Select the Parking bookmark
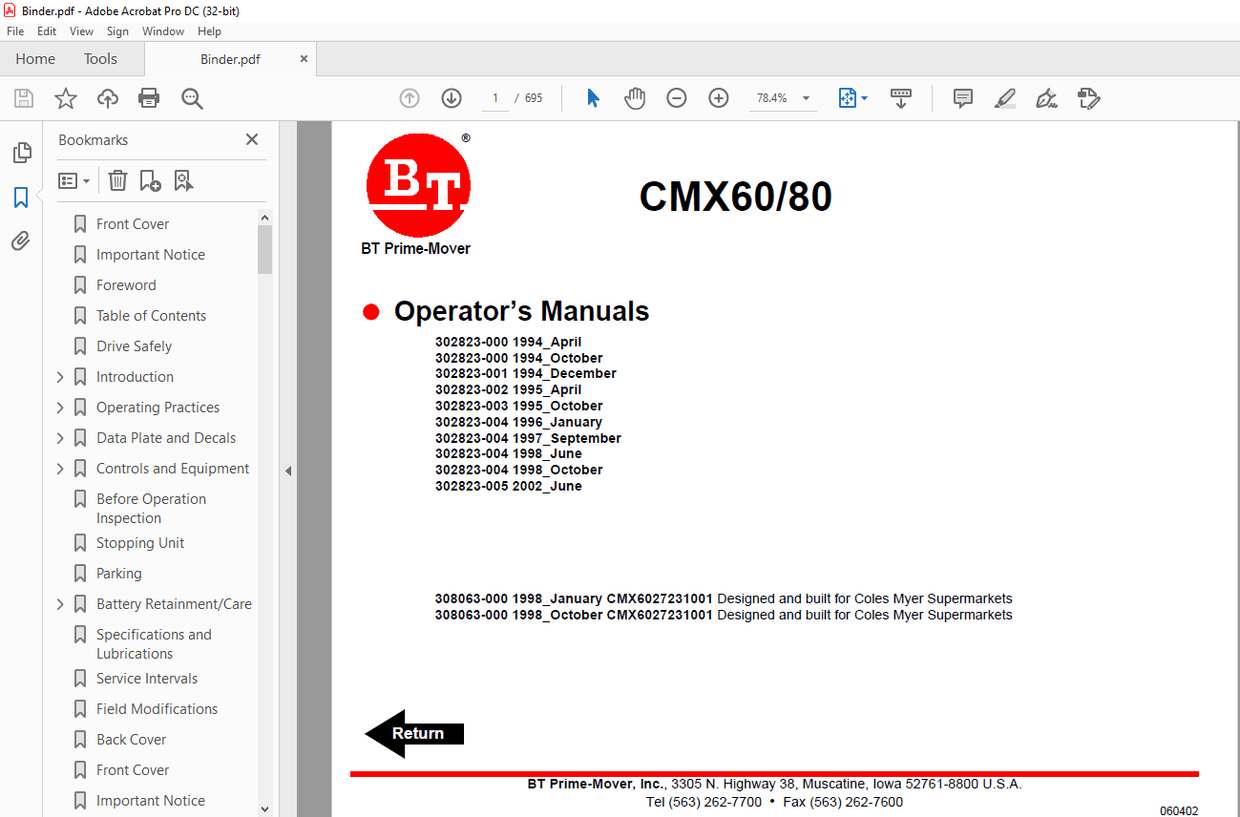The height and width of the screenshot is (817, 1240). pos(118,573)
